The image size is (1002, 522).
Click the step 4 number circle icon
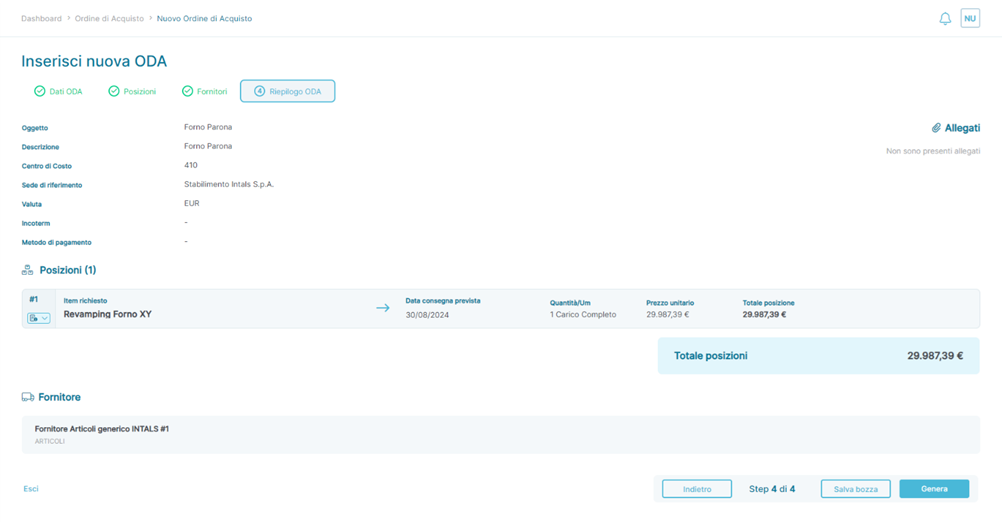tap(259, 91)
